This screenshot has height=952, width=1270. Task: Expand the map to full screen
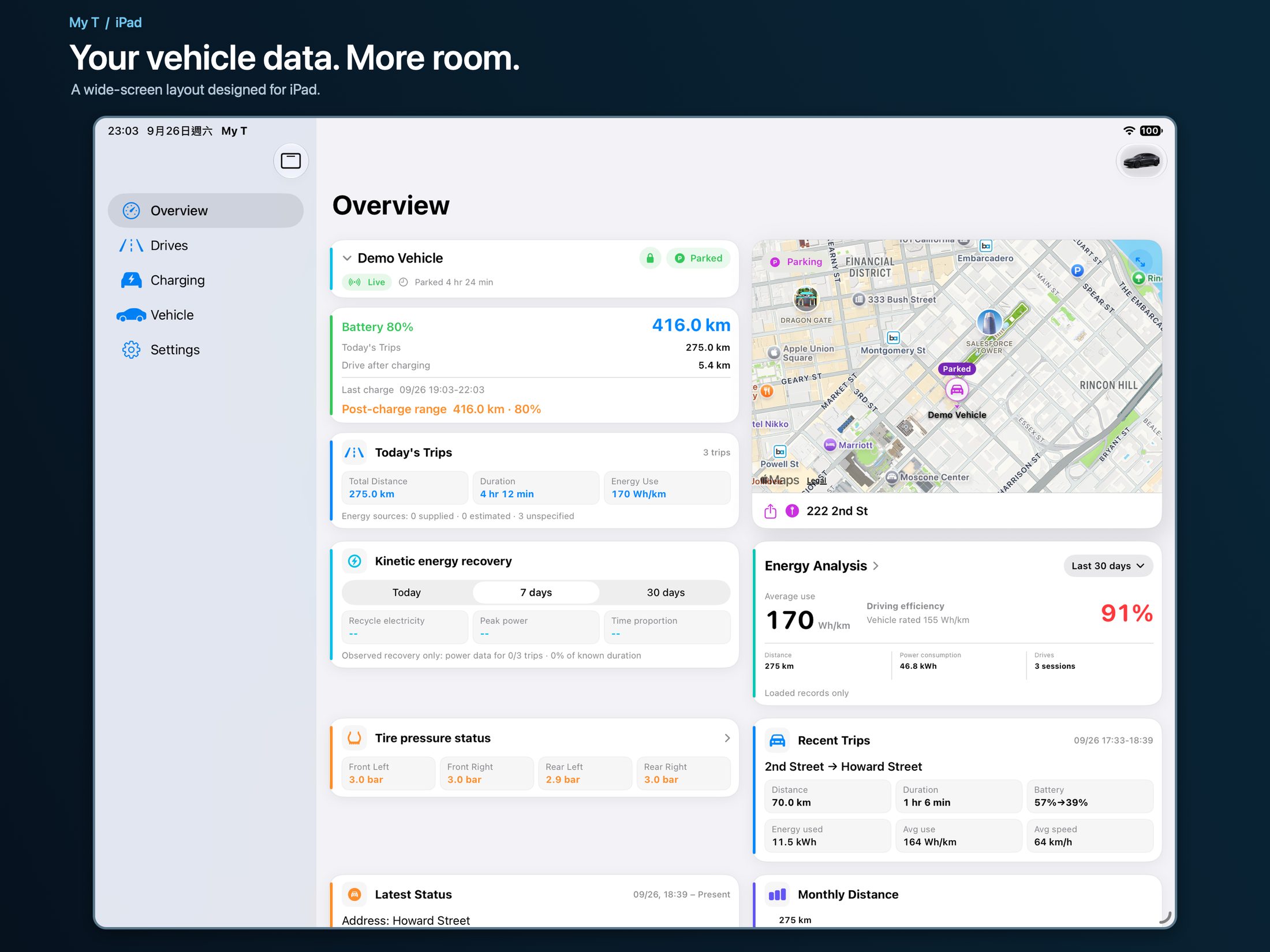(x=1140, y=262)
